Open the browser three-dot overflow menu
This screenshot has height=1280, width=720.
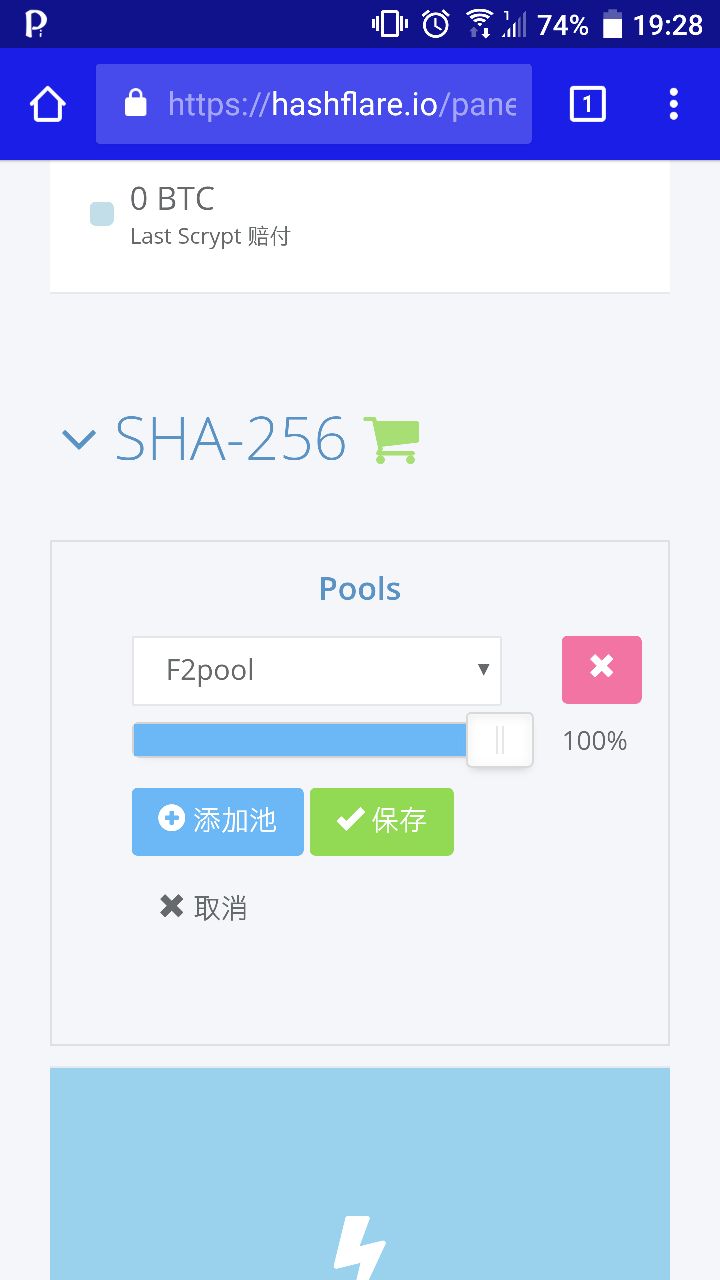point(673,104)
